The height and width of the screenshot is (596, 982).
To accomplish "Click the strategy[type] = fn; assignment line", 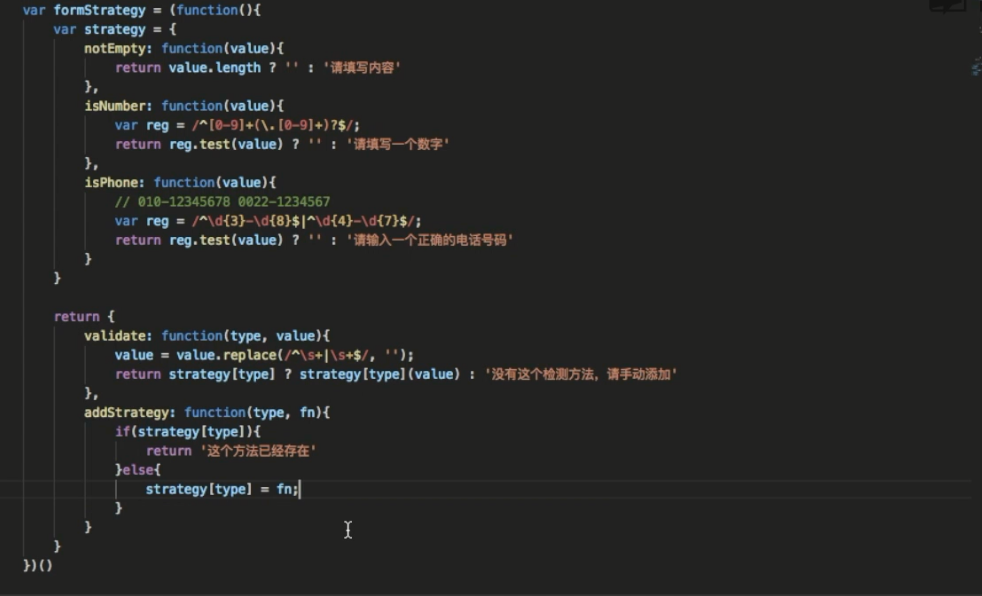I will (221, 489).
